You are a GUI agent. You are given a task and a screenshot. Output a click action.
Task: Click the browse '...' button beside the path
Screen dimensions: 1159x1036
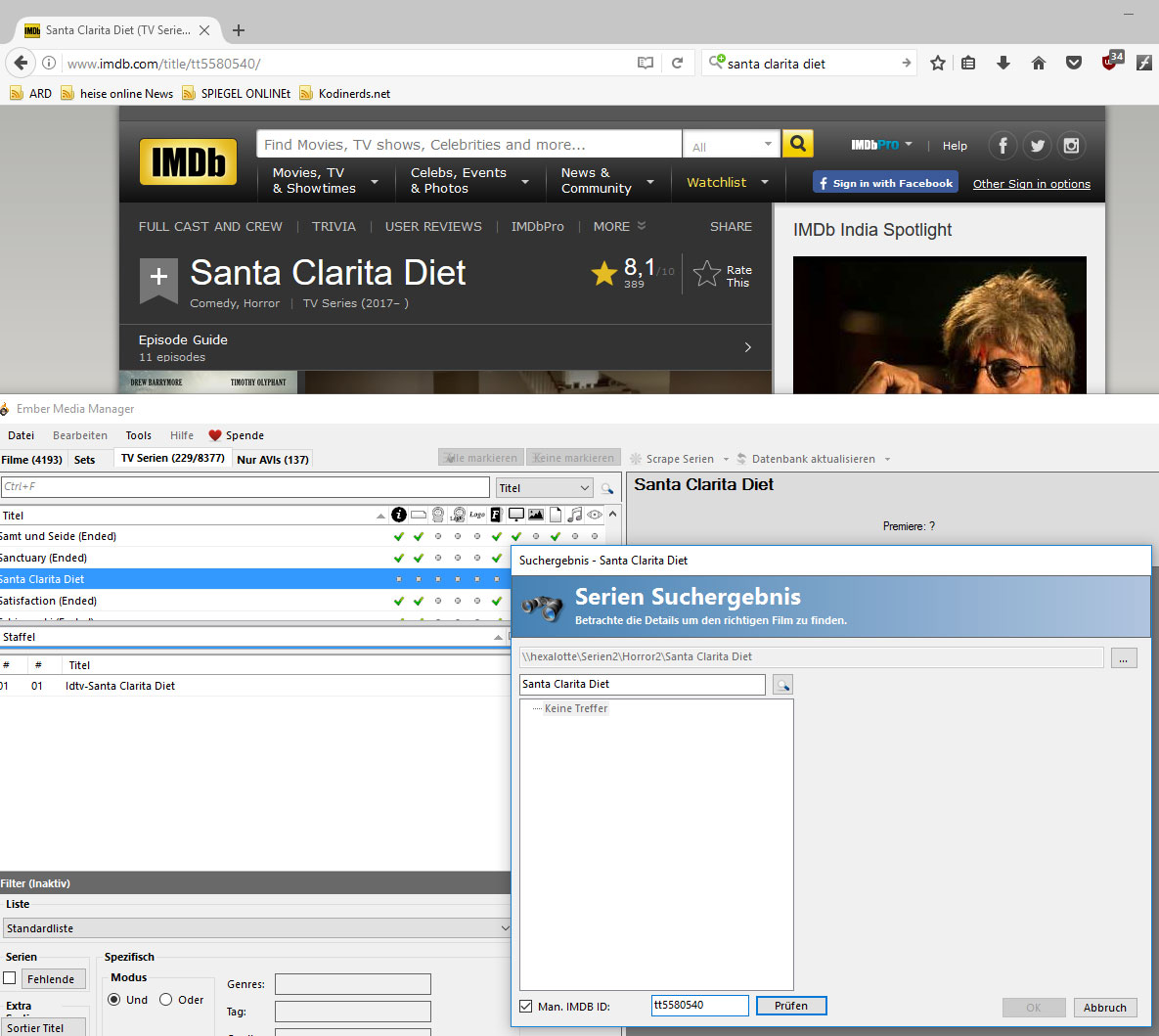(x=1124, y=657)
